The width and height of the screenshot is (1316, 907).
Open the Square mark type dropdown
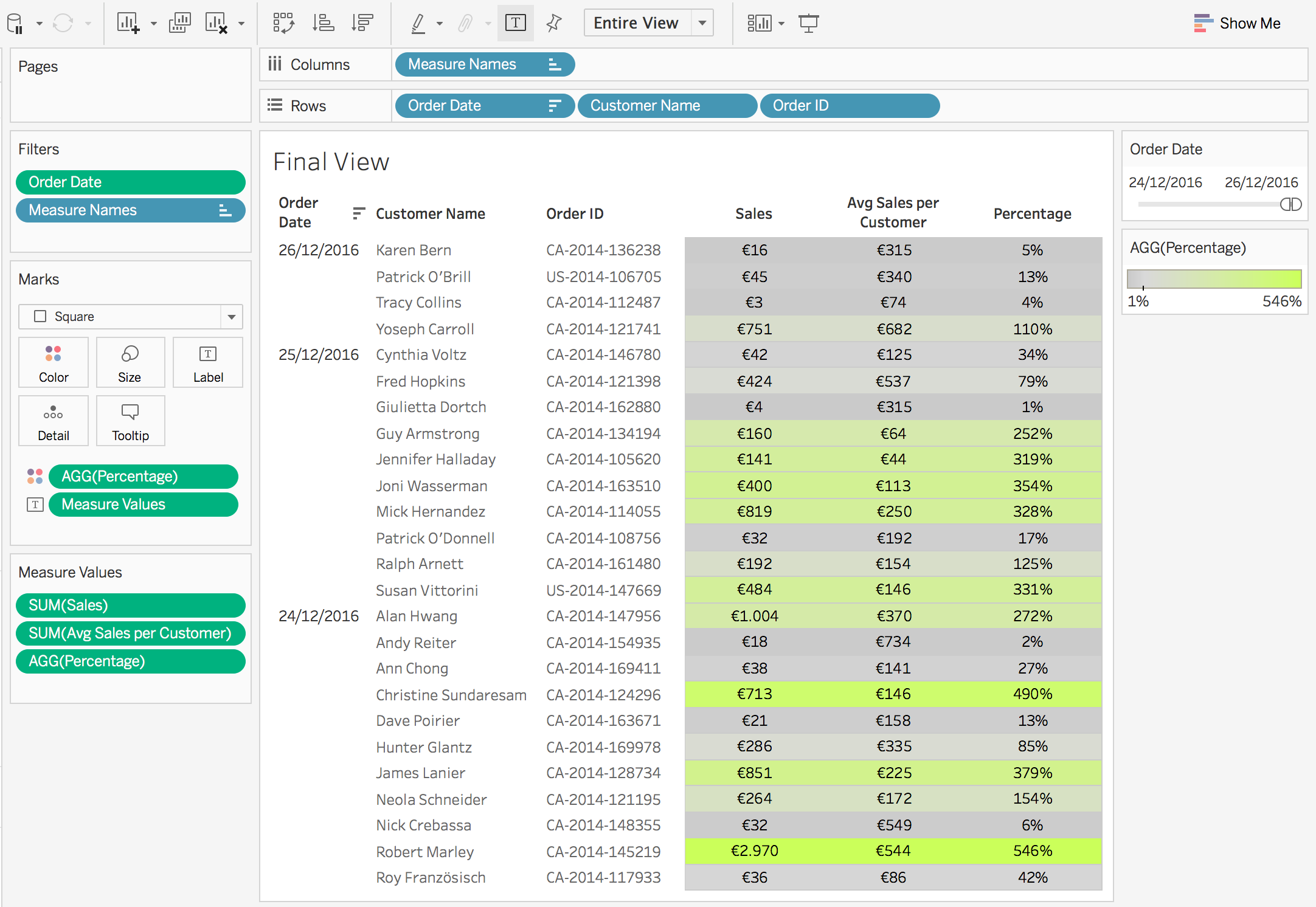point(231,317)
